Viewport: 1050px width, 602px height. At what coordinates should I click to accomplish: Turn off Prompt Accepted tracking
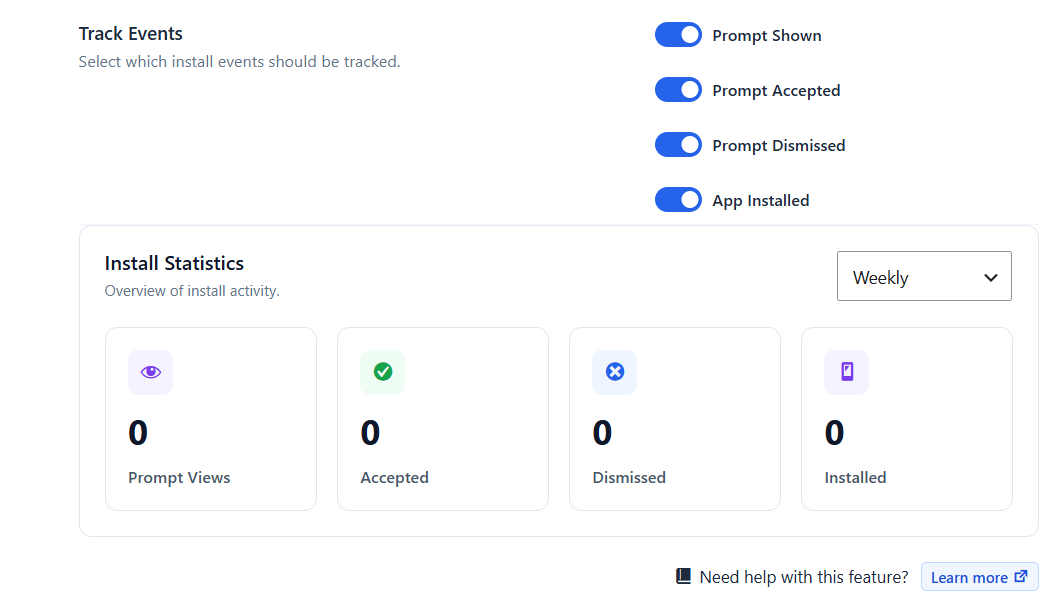[x=678, y=90]
